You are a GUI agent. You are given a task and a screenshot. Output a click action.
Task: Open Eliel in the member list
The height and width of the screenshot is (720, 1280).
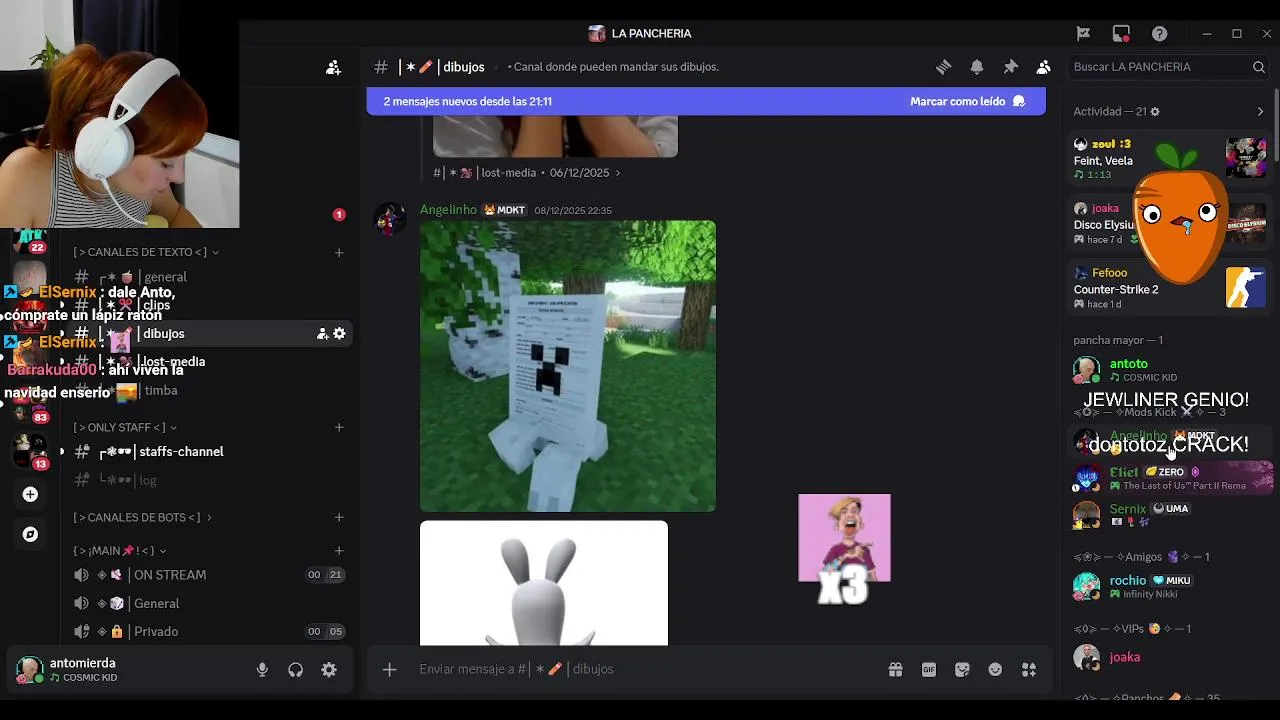point(1170,478)
